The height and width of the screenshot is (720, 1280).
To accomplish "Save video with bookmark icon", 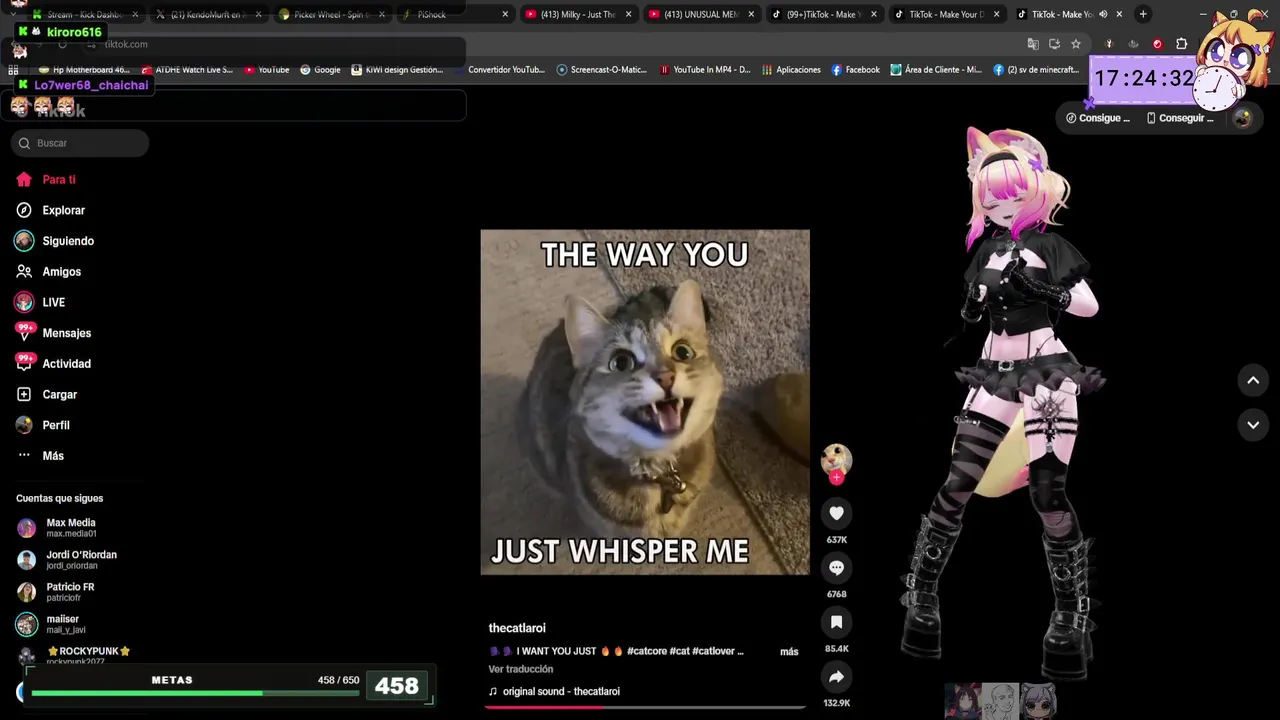I will [x=836, y=622].
